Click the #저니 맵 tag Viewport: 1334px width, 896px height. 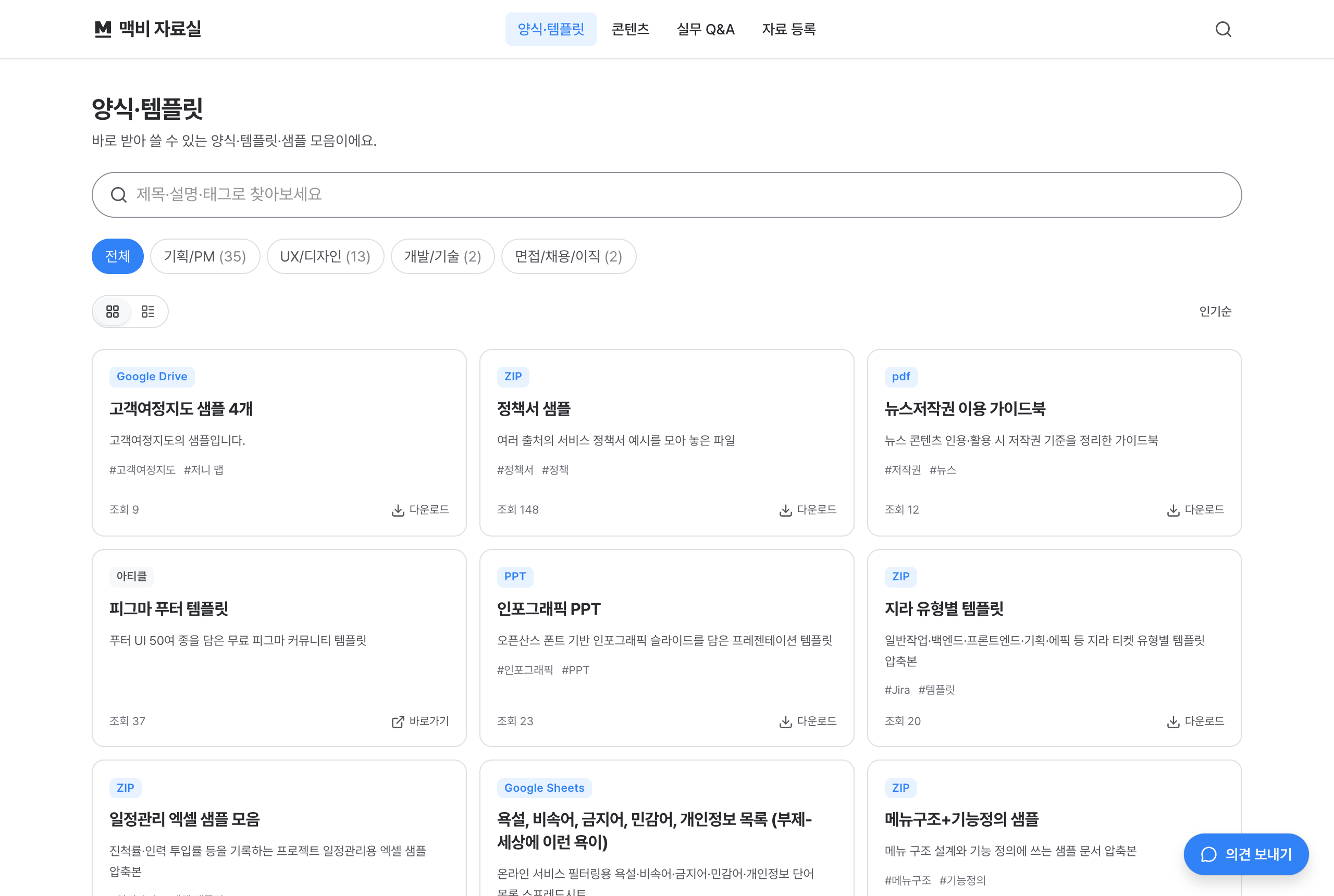pos(203,470)
